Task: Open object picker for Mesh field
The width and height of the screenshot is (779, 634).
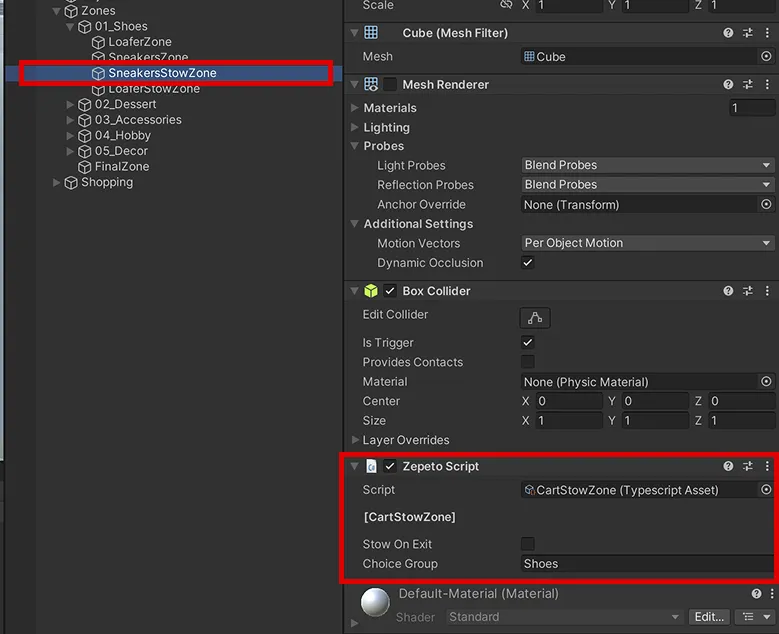Action: click(766, 57)
